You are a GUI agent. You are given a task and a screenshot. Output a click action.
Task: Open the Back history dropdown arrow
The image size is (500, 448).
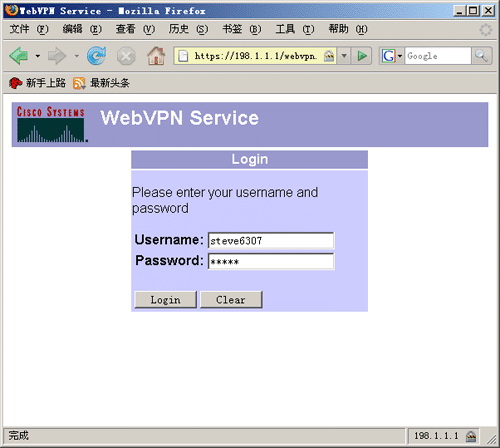(38, 56)
